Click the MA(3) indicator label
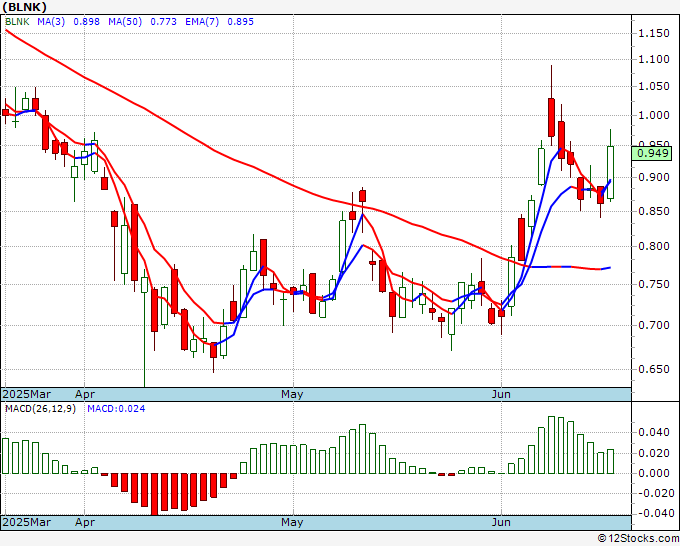Image resolution: width=680 pixels, height=546 pixels. pos(51,22)
